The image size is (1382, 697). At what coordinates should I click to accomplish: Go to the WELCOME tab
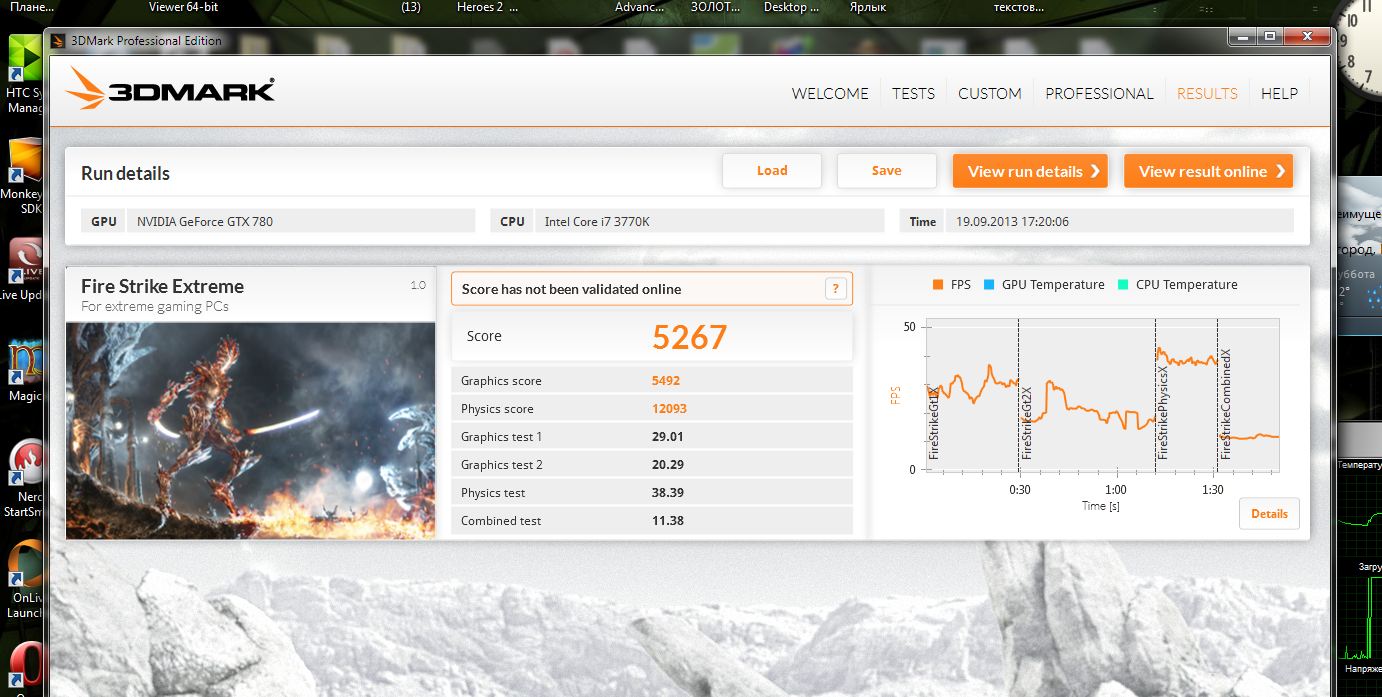click(830, 93)
